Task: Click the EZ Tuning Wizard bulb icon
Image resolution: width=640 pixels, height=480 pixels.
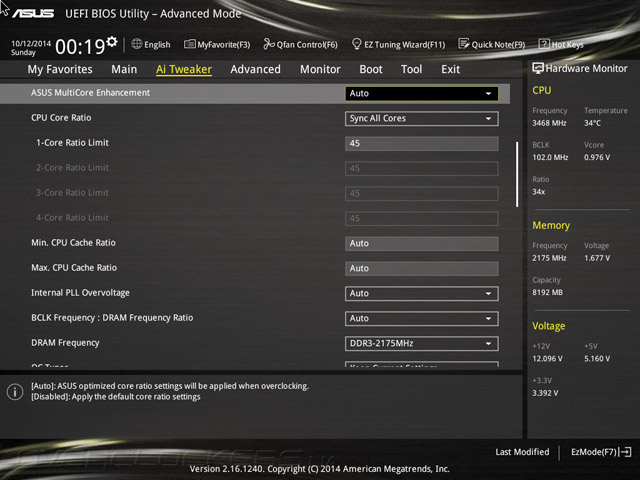Action: coord(356,44)
